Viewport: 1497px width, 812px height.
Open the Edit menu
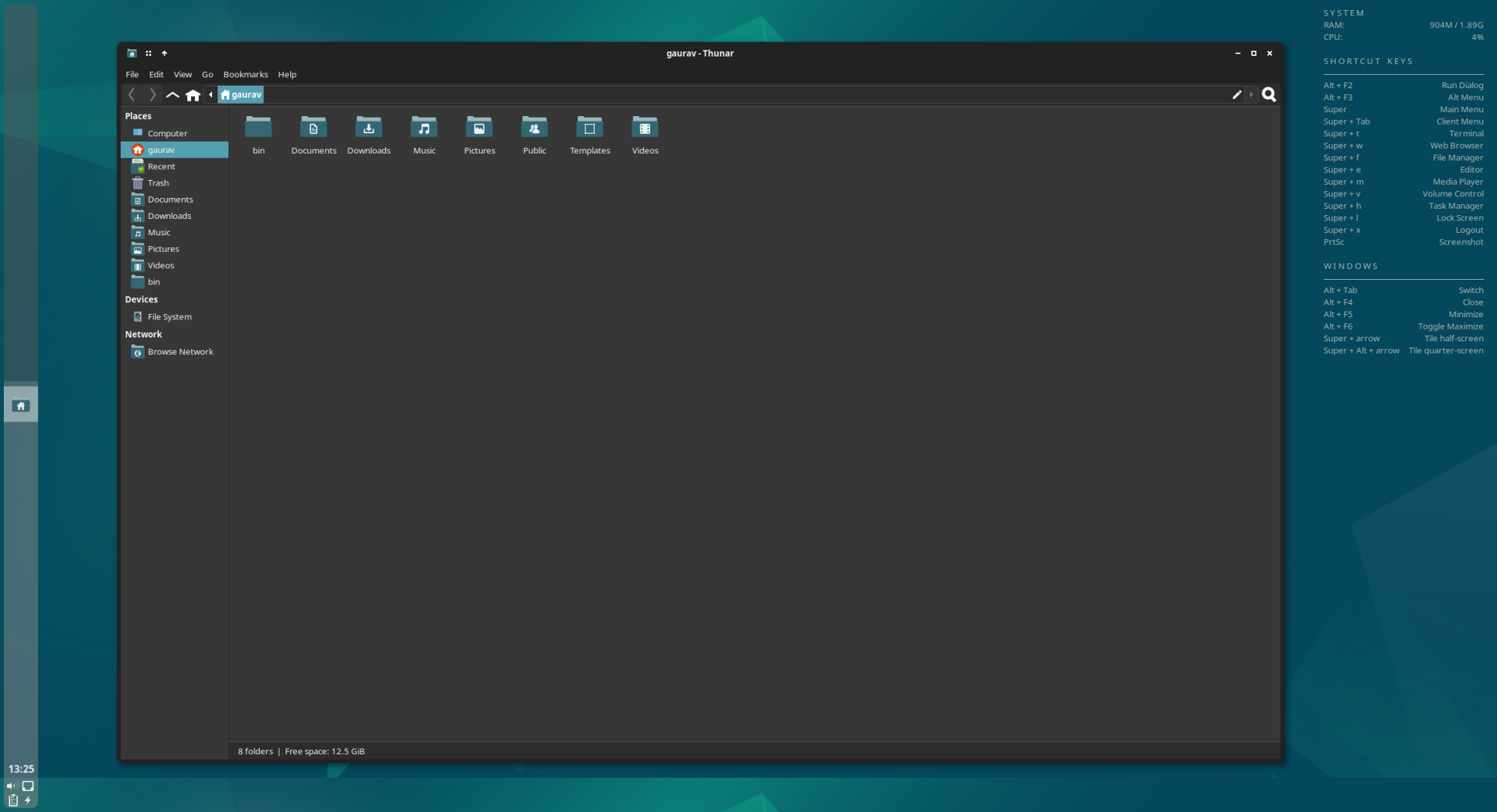(157, 74)
